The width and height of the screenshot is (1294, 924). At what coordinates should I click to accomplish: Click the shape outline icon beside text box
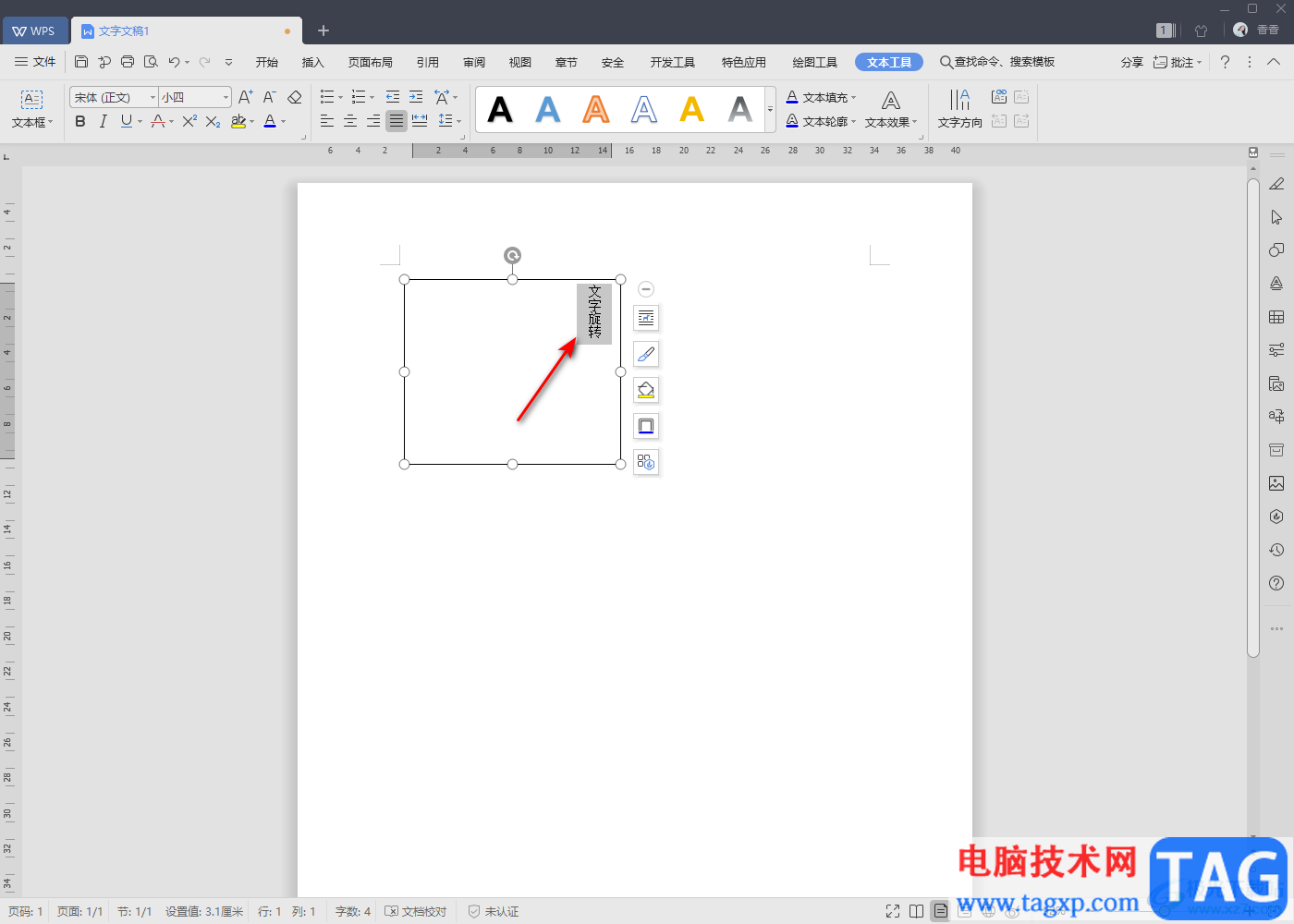646,426
